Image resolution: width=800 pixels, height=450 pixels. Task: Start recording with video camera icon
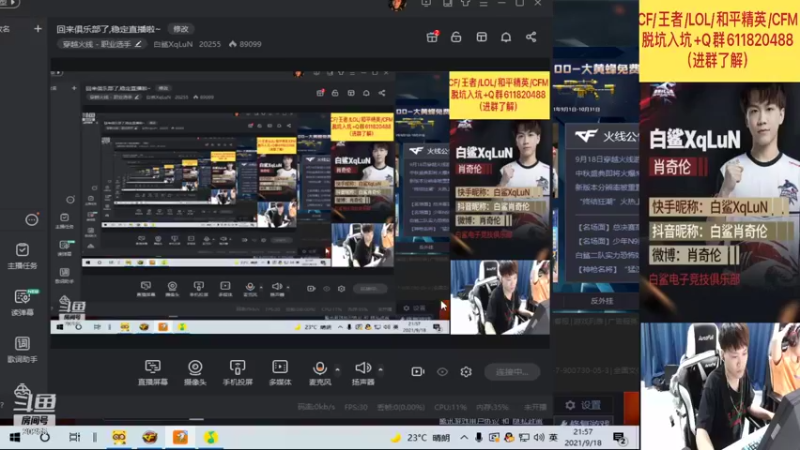click(418, 371)
